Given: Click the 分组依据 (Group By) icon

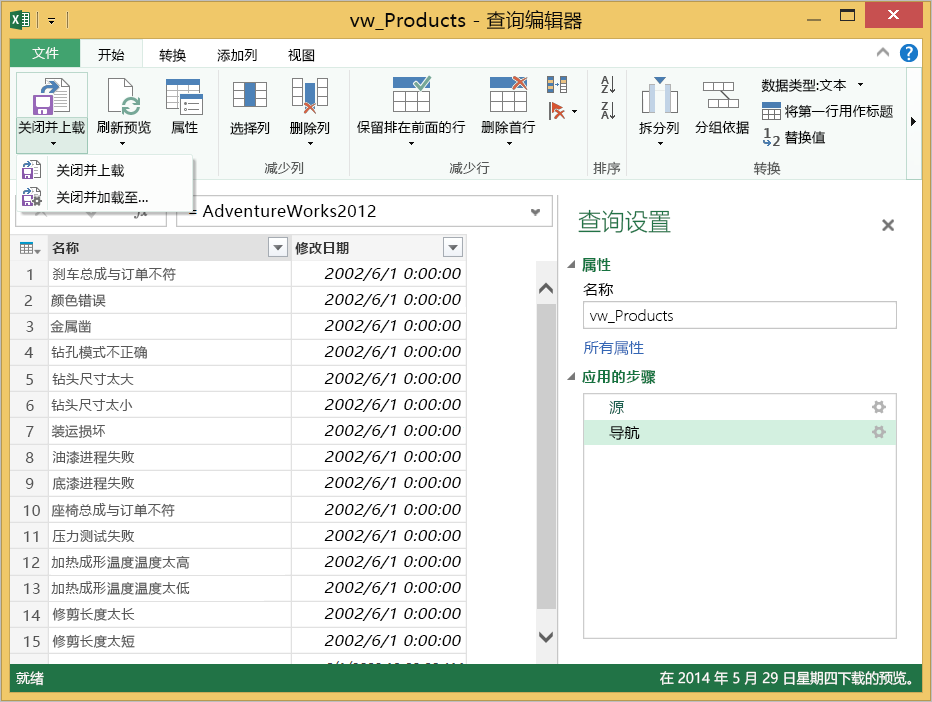Looking at the screenshot, I should click(x=721, y=97).
